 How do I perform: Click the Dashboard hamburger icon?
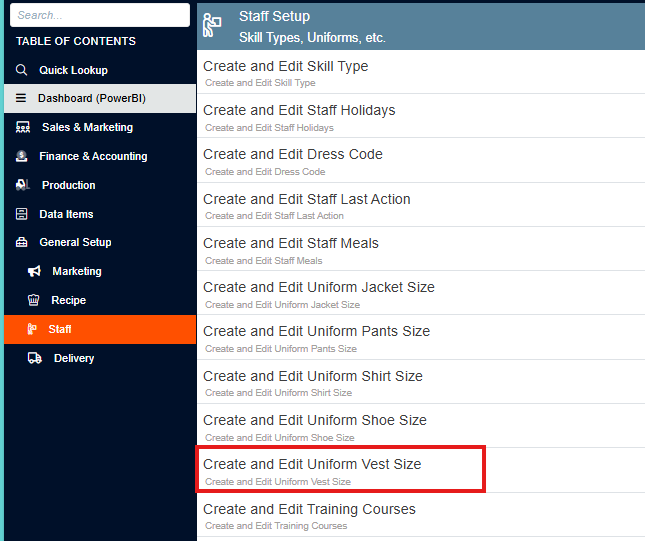point(21,98)
